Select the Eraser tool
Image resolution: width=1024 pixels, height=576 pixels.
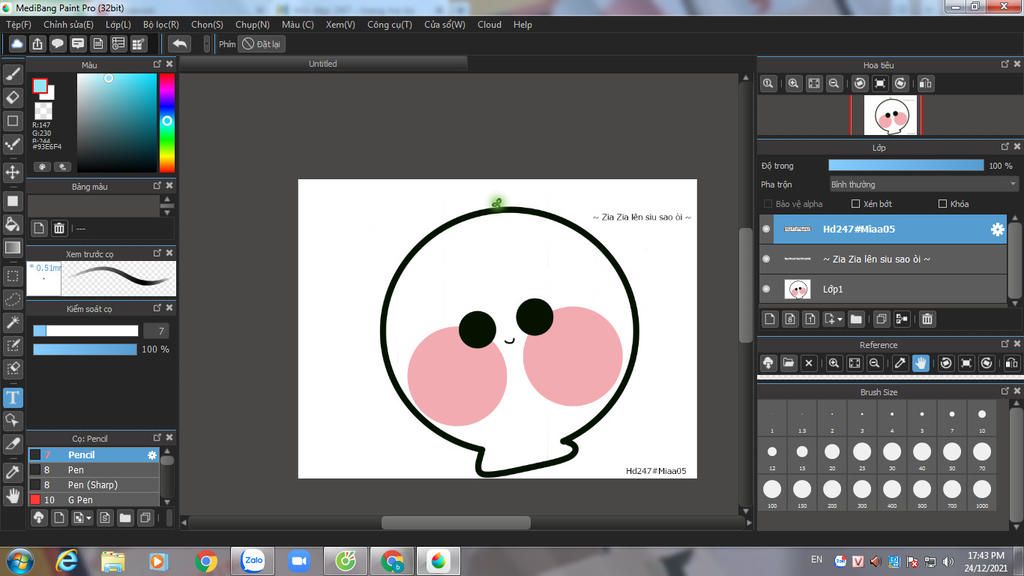pyautogui.click(x=12, y=98)
